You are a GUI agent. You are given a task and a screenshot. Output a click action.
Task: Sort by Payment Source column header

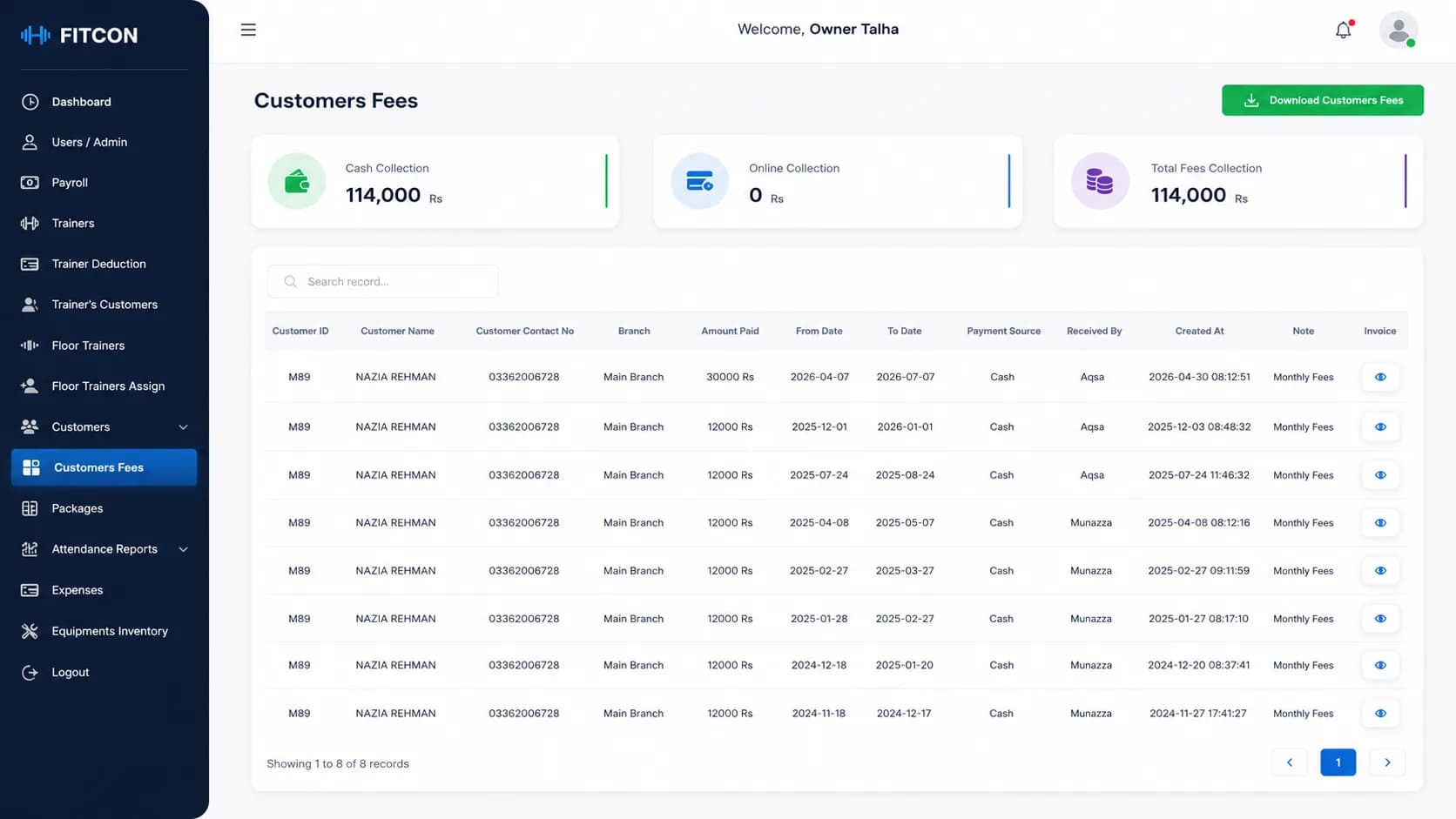pos(1003,331)
